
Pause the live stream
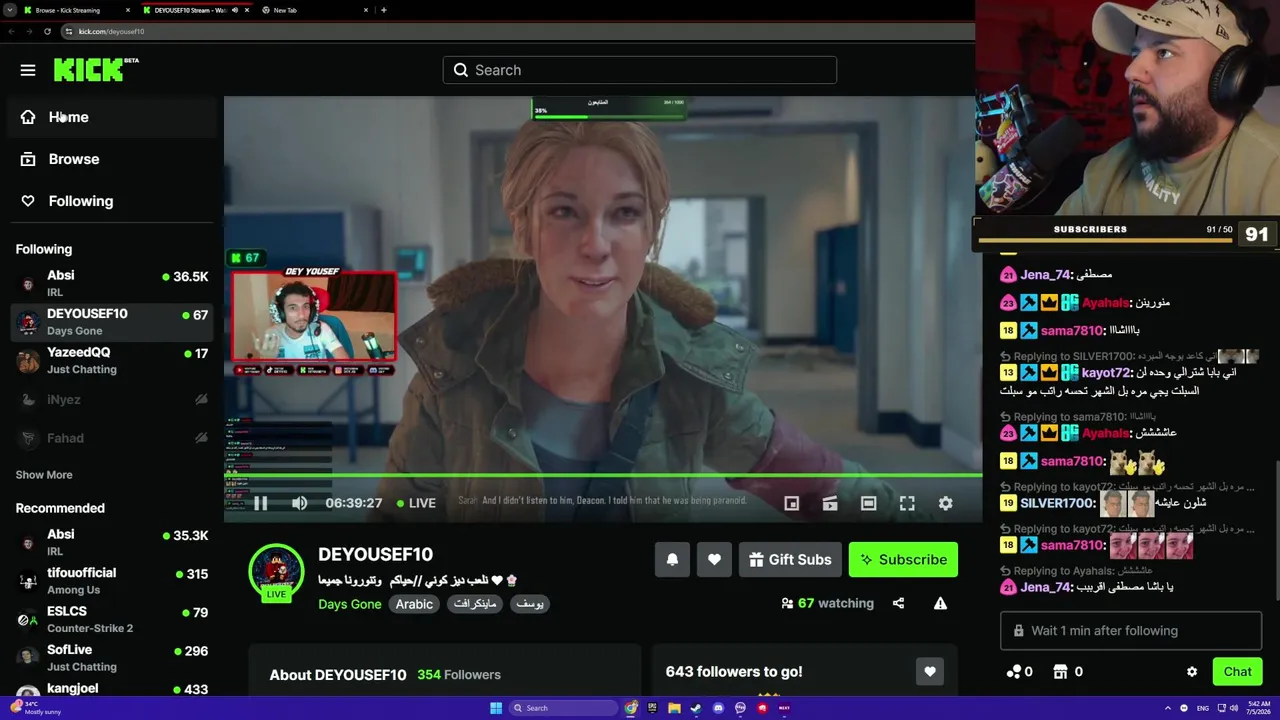260,503
